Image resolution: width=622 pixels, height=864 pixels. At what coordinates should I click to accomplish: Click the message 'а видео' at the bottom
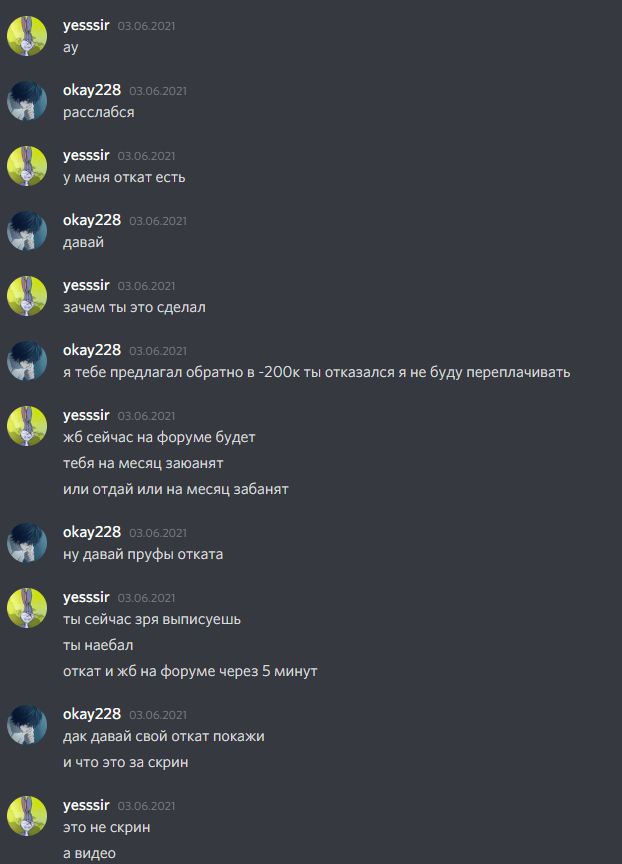[89, 854]
